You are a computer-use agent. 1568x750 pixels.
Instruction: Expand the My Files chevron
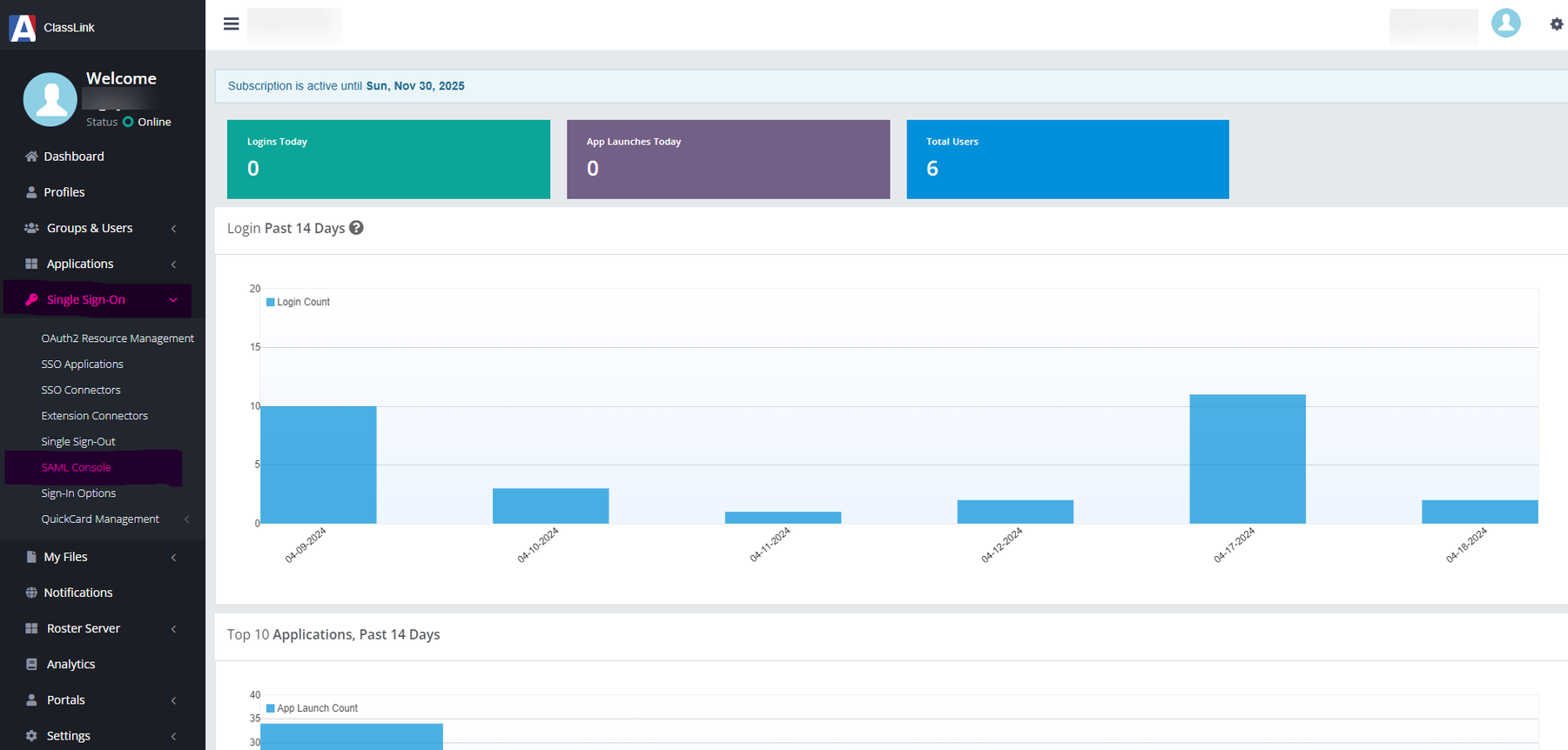pos(173,558)
